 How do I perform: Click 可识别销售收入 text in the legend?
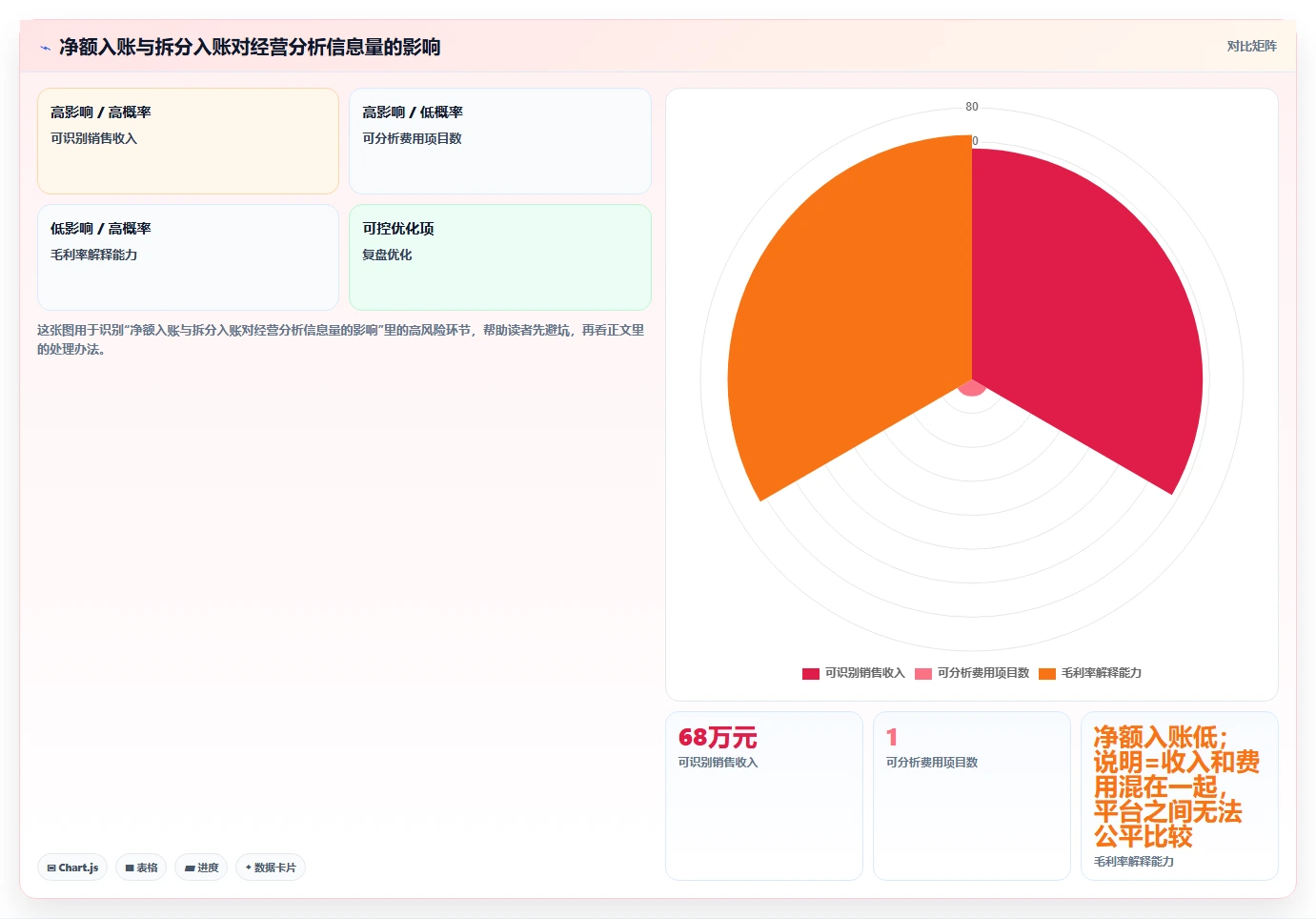point(865,673)
